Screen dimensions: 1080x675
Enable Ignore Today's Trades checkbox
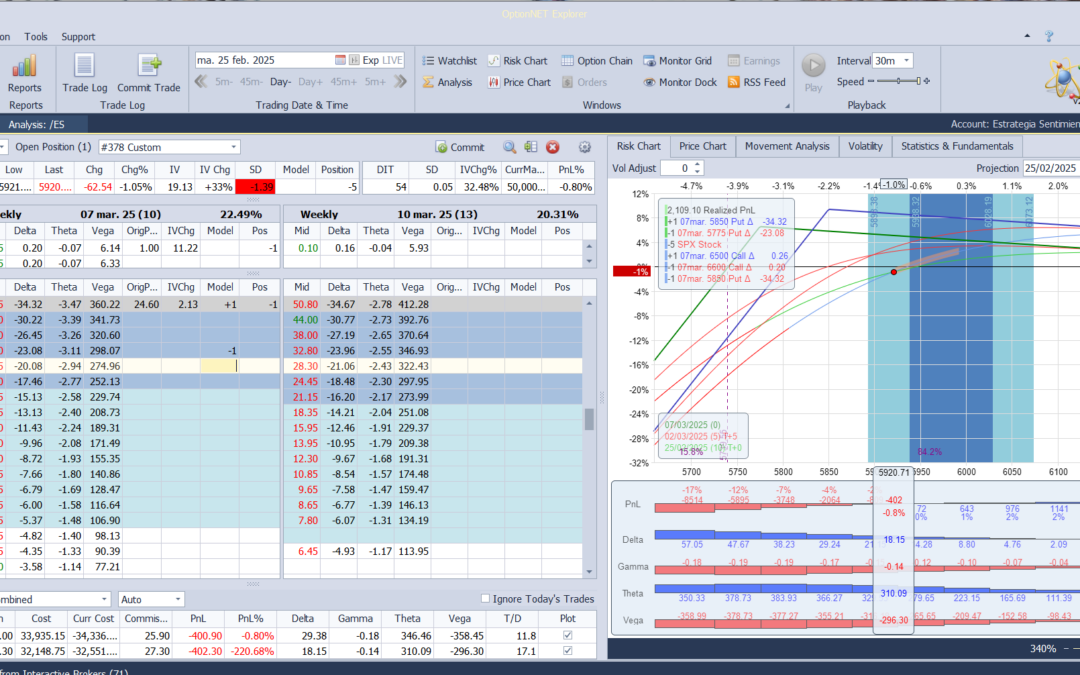(486, 599)
